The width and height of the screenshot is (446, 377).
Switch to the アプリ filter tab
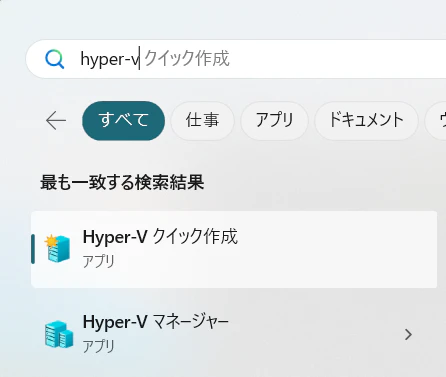(274, 120)
